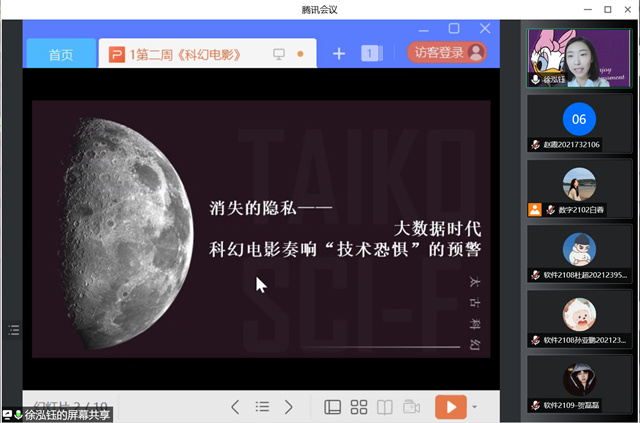Click the moon image on slide
This screenshot has height=423, width=640.
(127, 233)
